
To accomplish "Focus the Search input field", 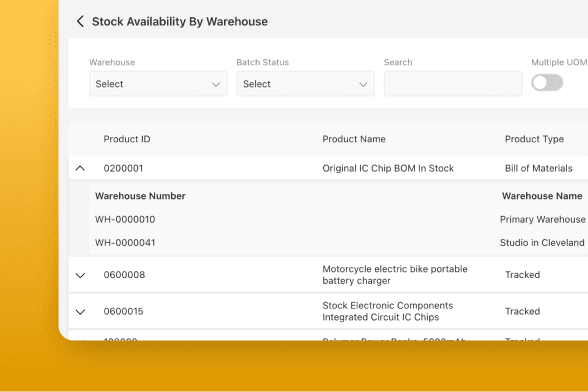I will [x=453, y=84].
